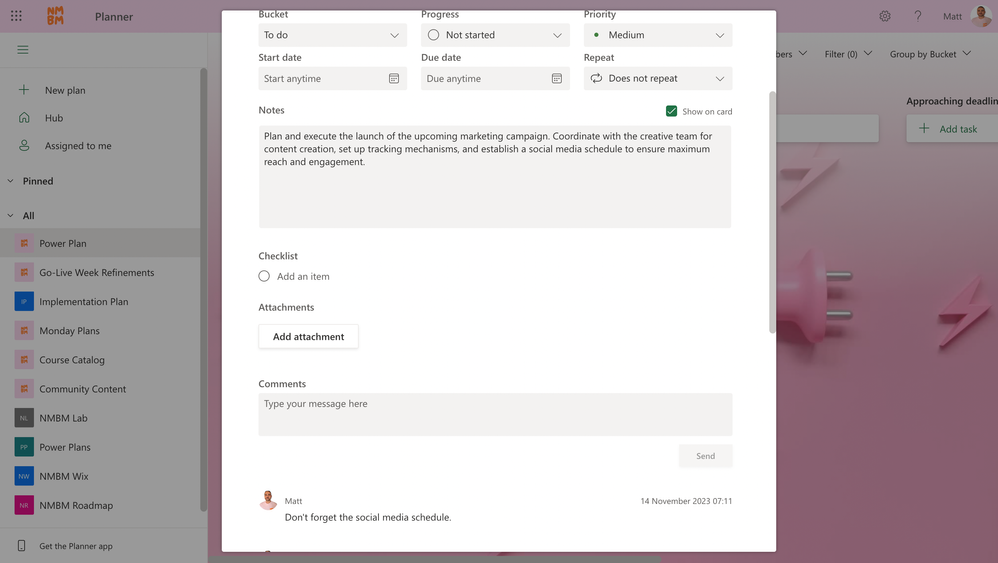Screen dimensions: 998x563
Task: Open the Due date calendar icon
Action: [557, 78]
